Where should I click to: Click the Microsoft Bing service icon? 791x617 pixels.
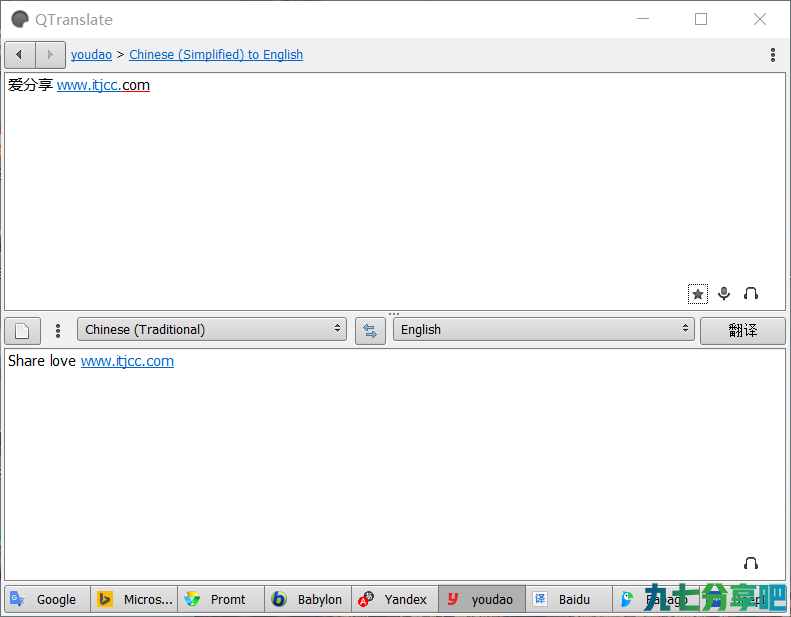coord(104,599)
